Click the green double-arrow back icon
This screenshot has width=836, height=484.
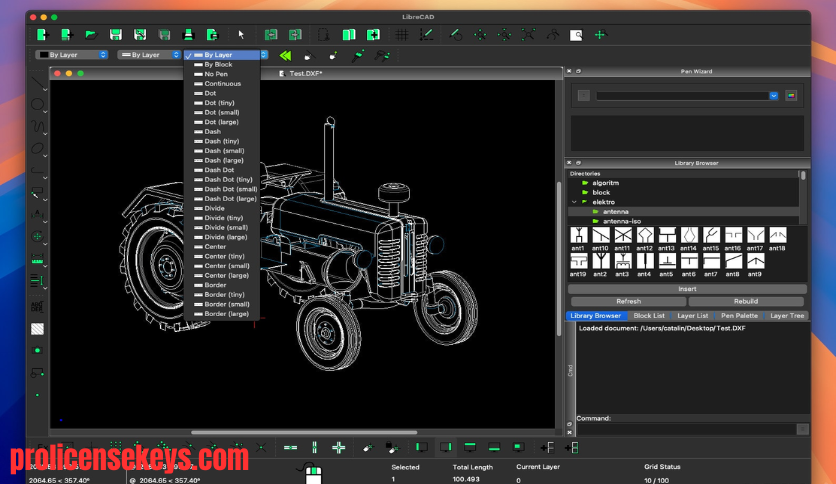point(285,55)
